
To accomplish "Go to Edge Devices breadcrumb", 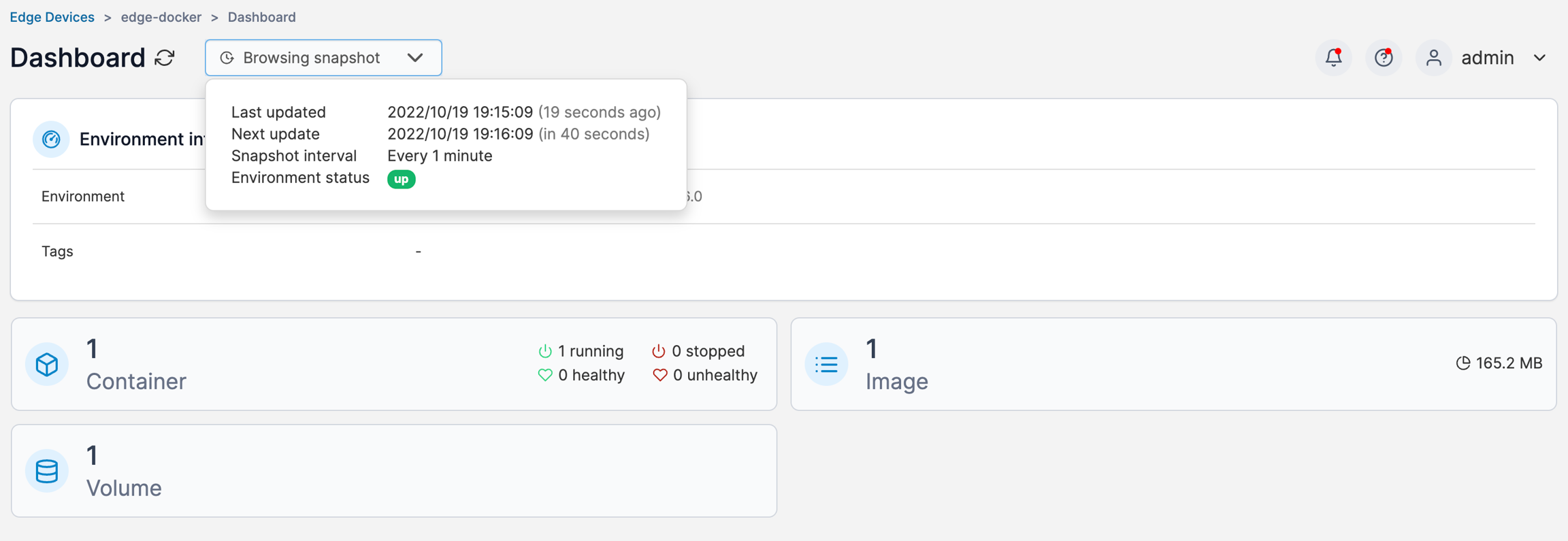I will click(52, 17).
